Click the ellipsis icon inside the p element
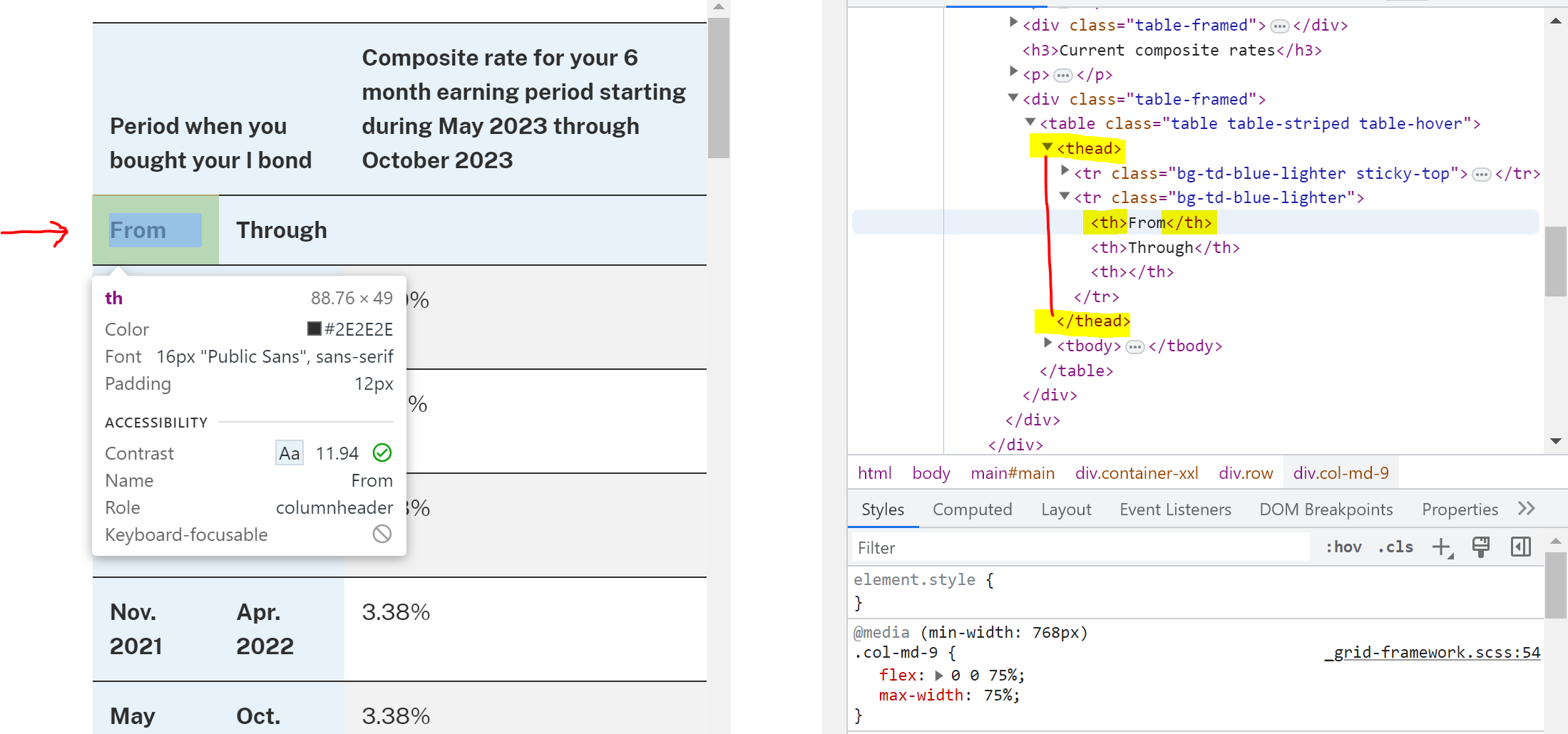The image size is (1568, 734). click(1063, 74)
